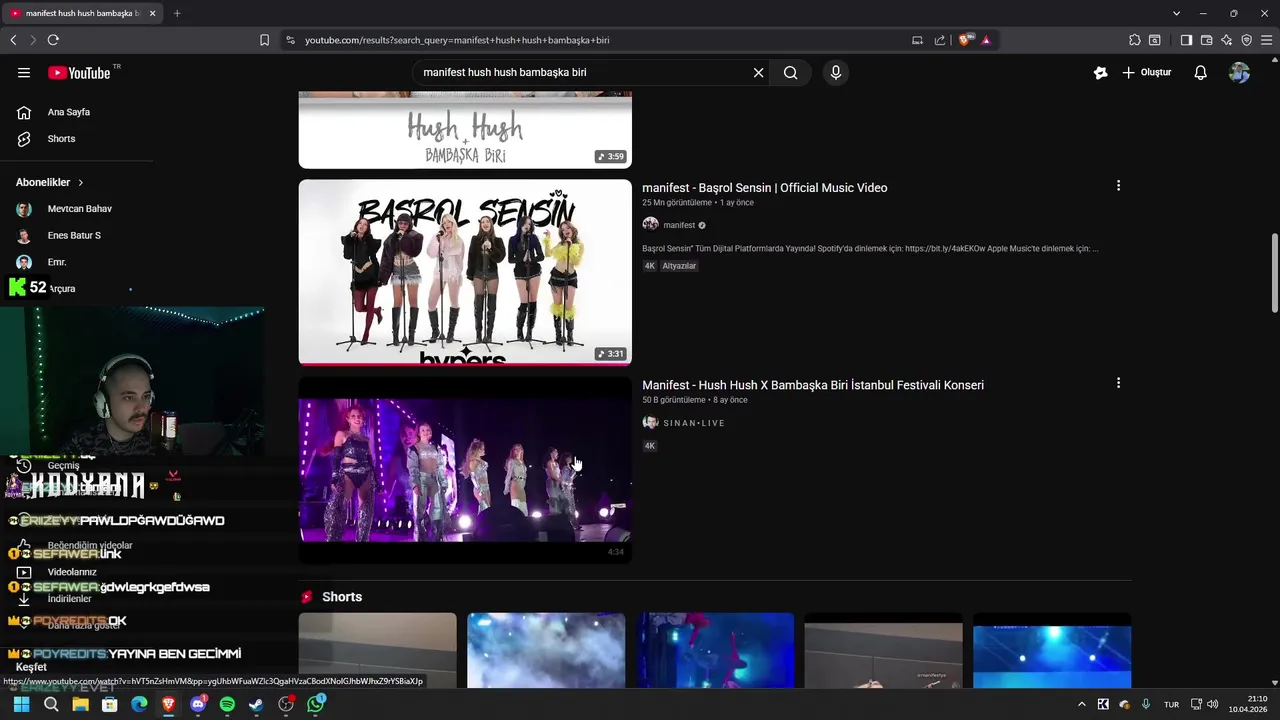Click the star-shaped icon beside Oluştur

tap(1100, 72)
